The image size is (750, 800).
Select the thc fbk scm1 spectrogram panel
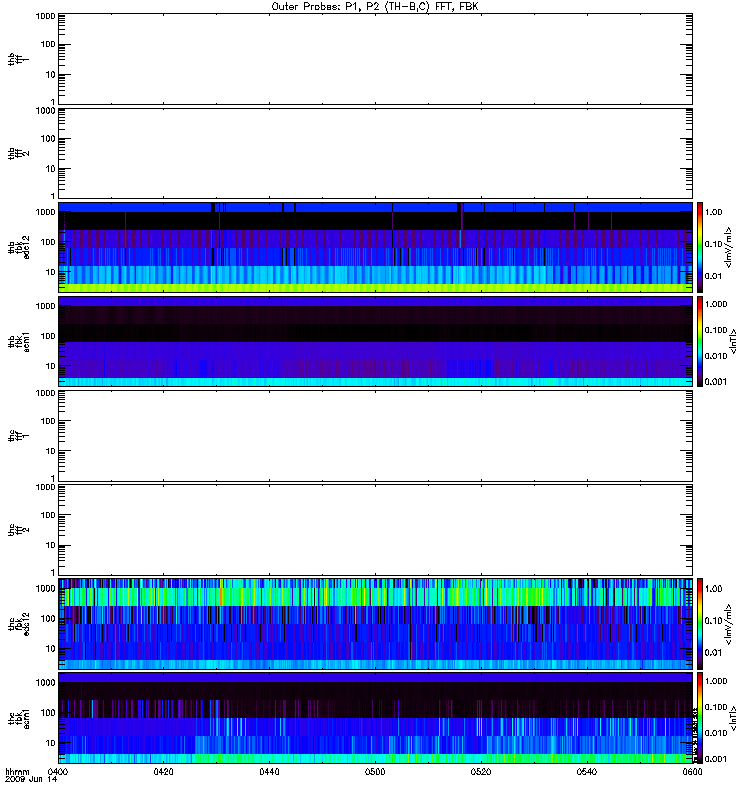point(375,718)
